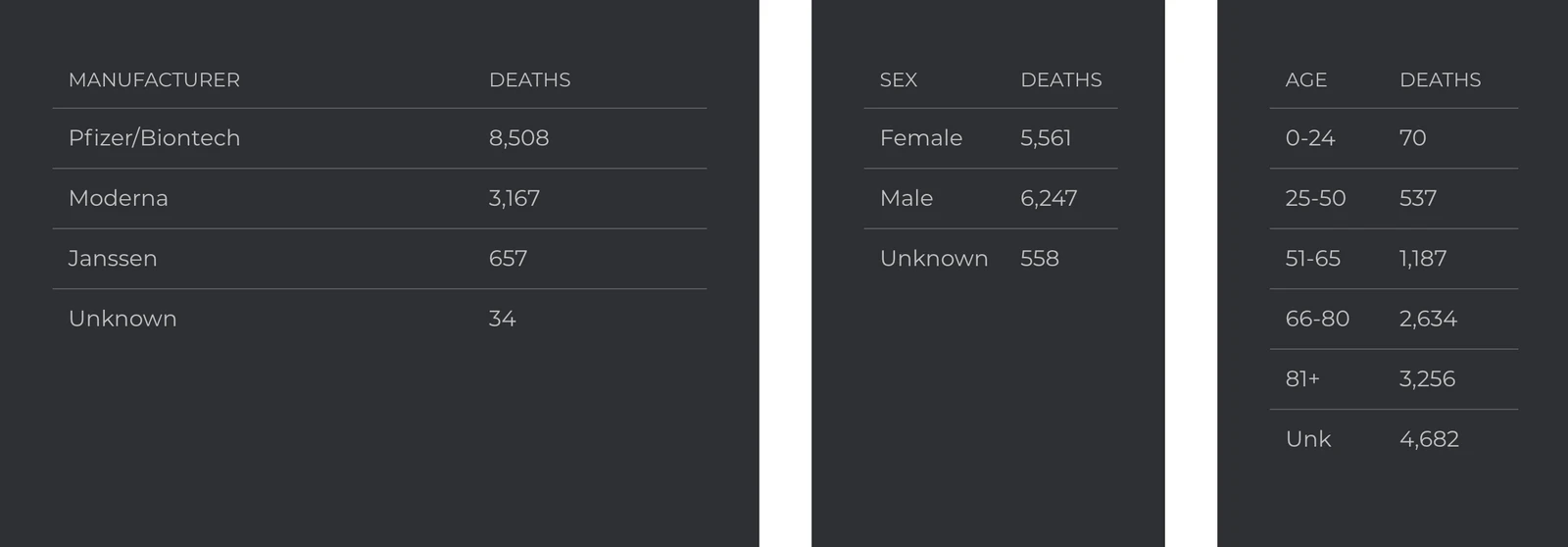The width and height of the screenshot is (1568, 547).
Task: Click Unknown in the sex table
Action: point(934,259)
